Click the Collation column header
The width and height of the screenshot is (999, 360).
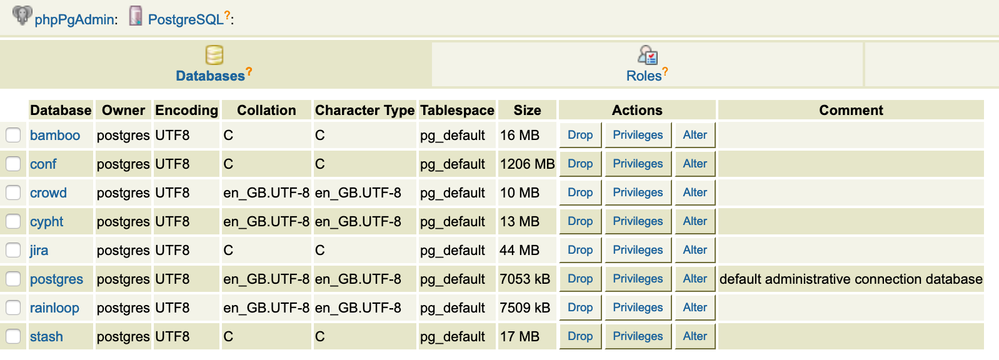(266, 110)
